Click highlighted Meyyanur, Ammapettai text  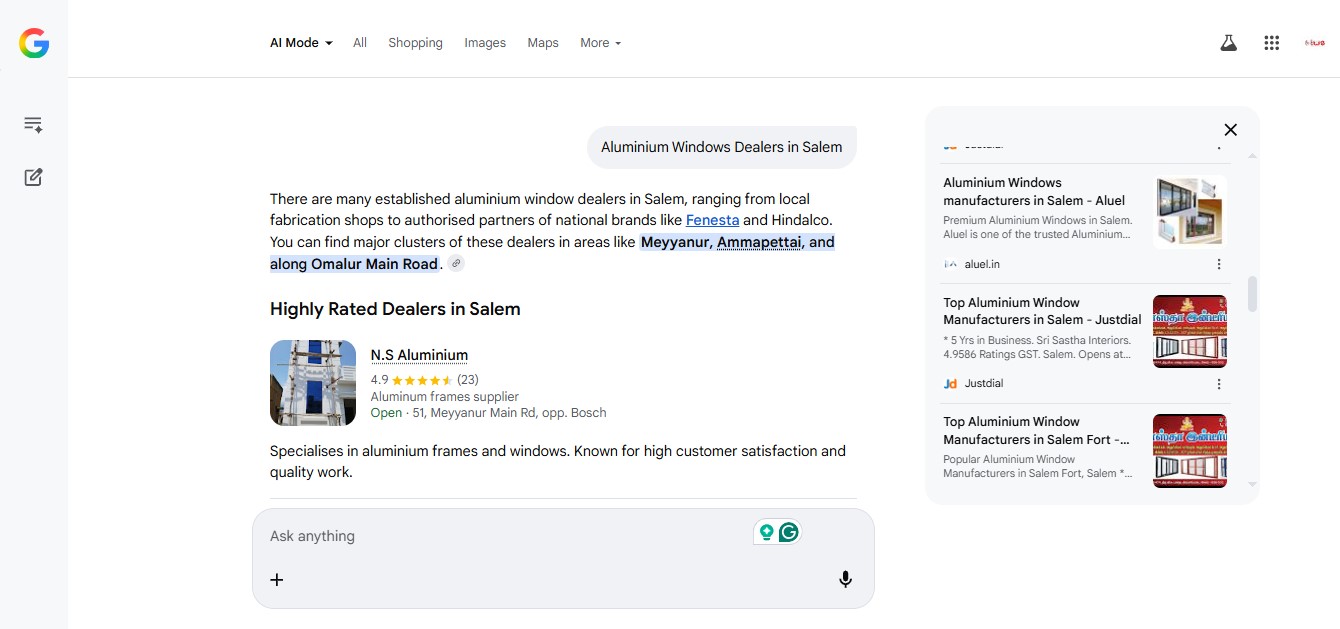pos(737,242)
